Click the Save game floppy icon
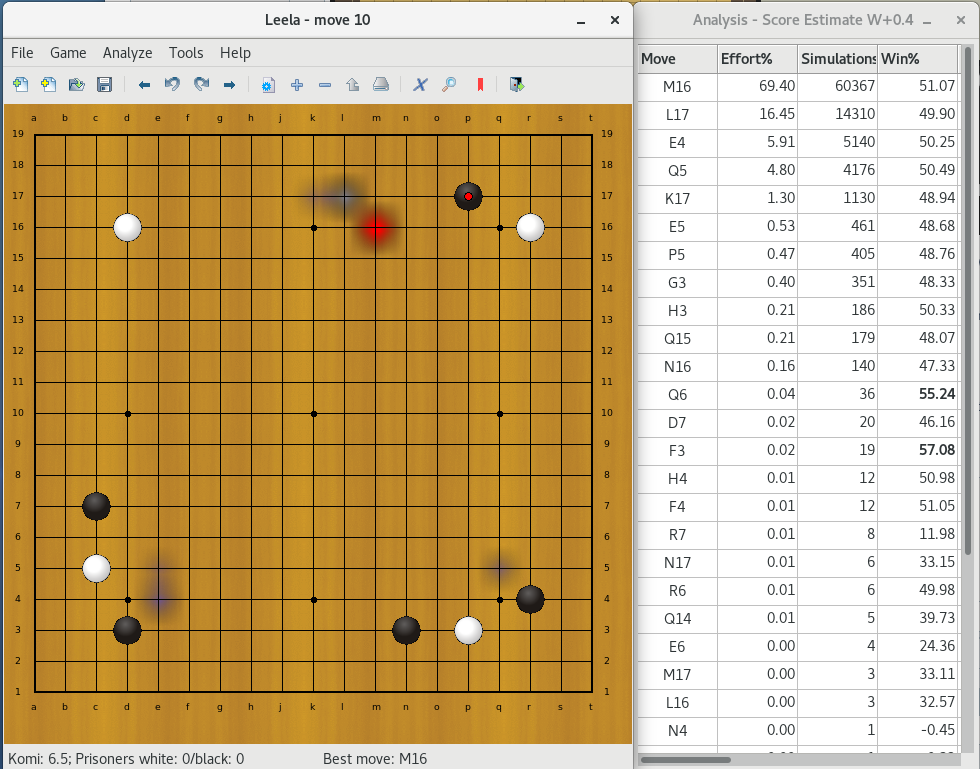This screenshot has width=980, height=769. 104,85
